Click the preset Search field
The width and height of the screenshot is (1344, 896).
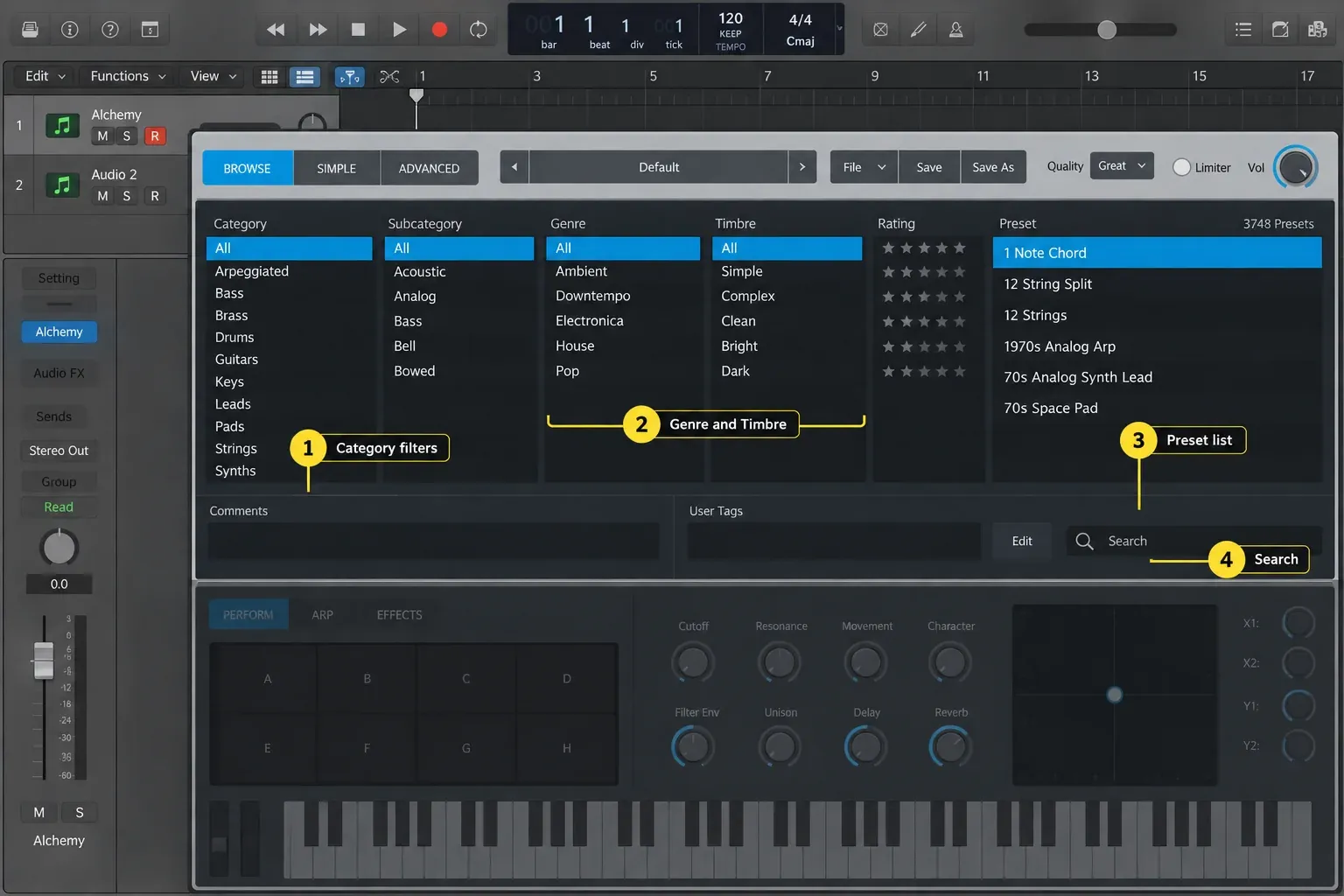(x=1194, y=541)
